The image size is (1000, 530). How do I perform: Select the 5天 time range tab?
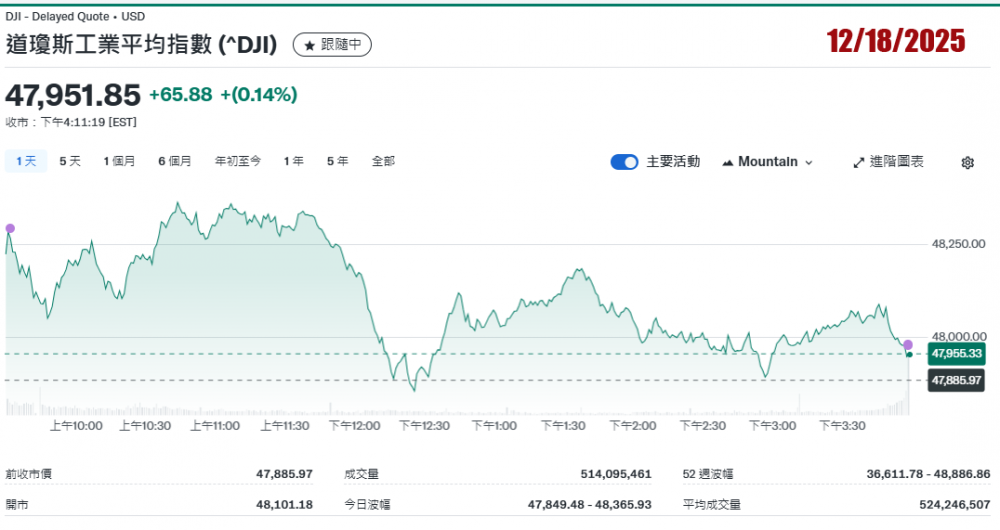70,161
